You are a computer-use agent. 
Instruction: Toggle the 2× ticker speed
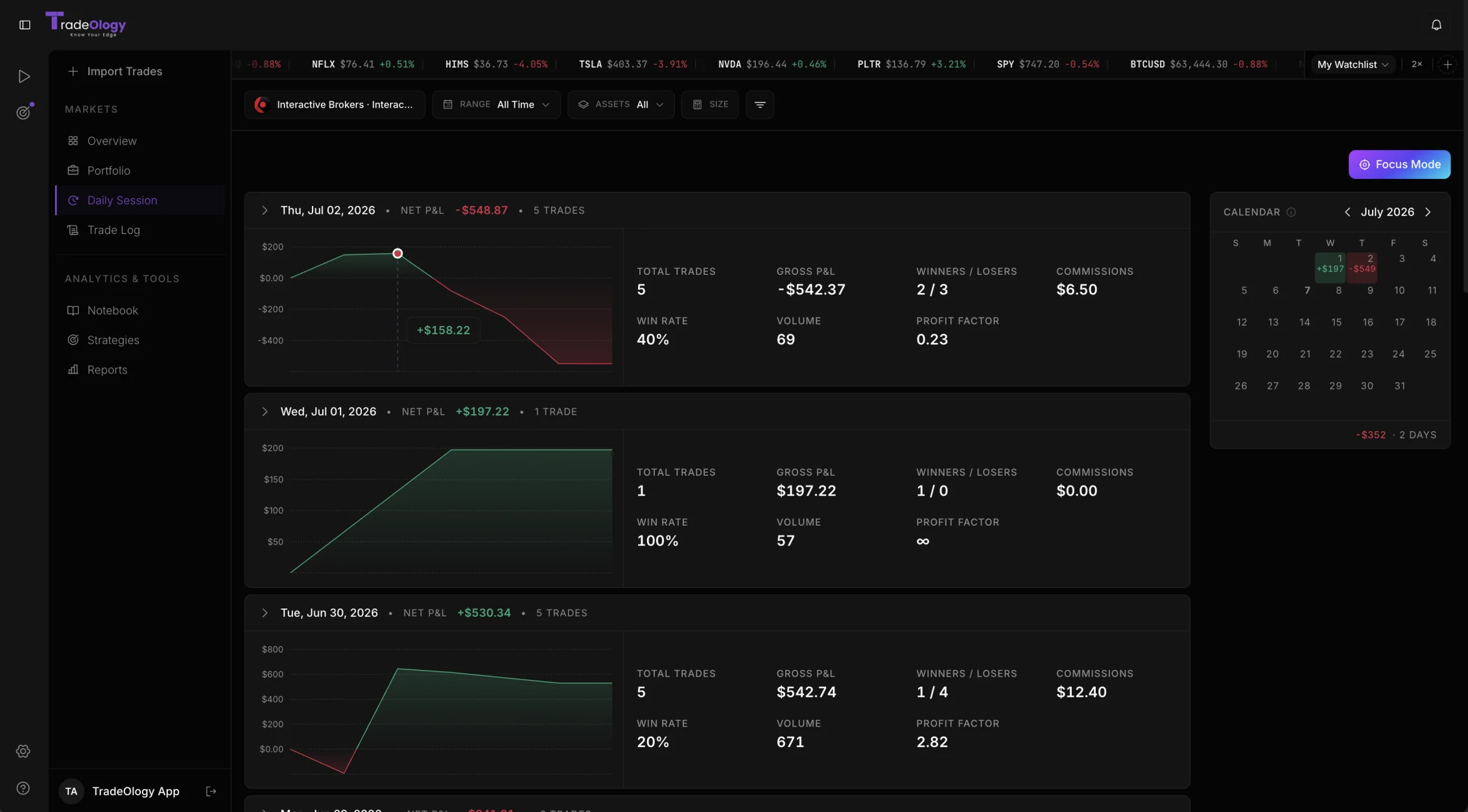coord(1417,64)
